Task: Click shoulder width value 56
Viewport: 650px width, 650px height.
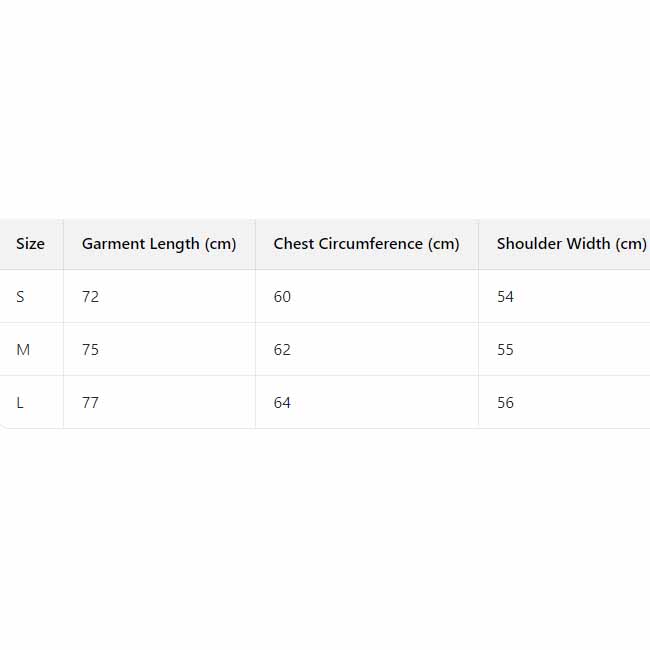Action: pos(506,403)
